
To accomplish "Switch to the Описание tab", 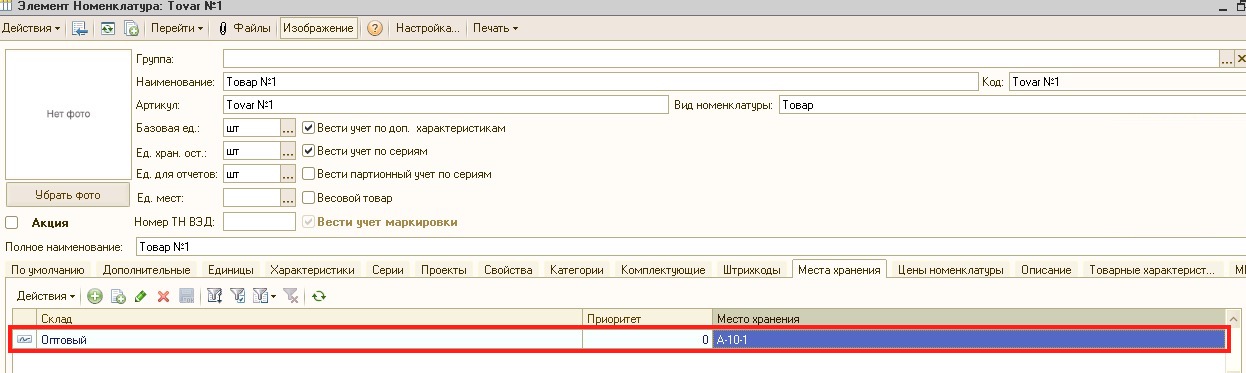I will pyautogui.click(x=1047, y=270).
